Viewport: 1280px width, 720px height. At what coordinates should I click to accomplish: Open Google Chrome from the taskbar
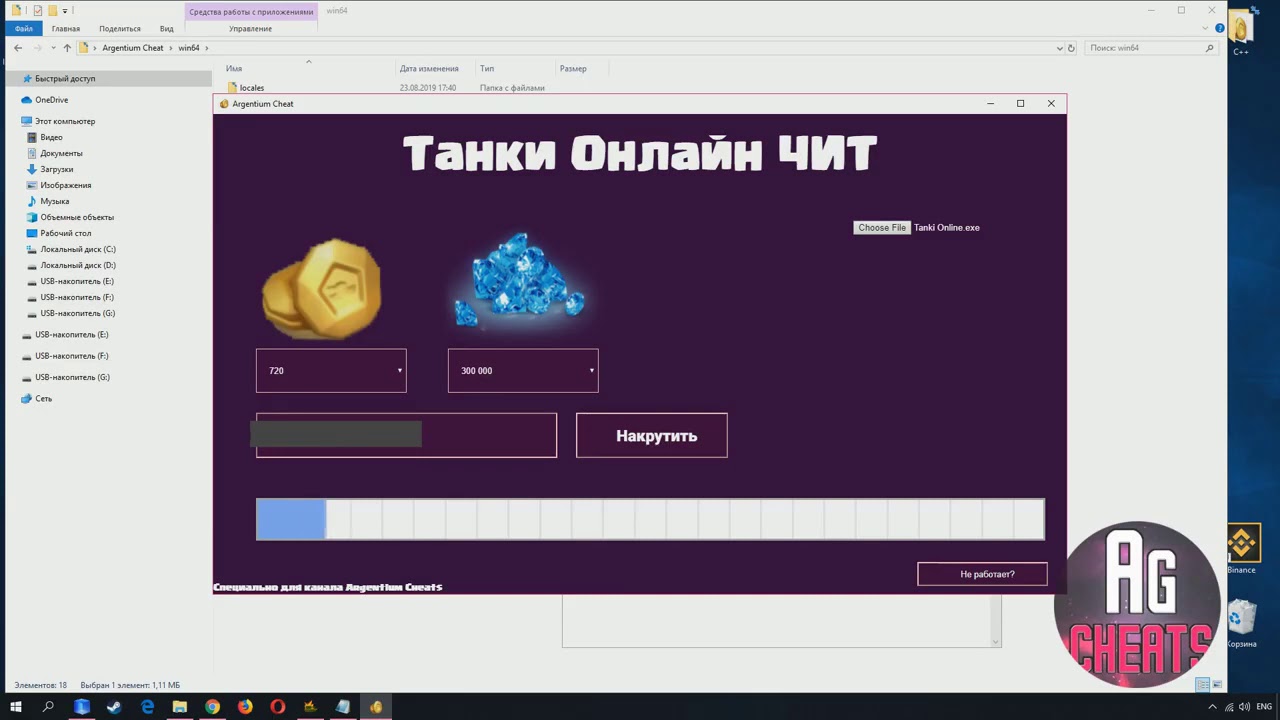click(x=212, y=707)
